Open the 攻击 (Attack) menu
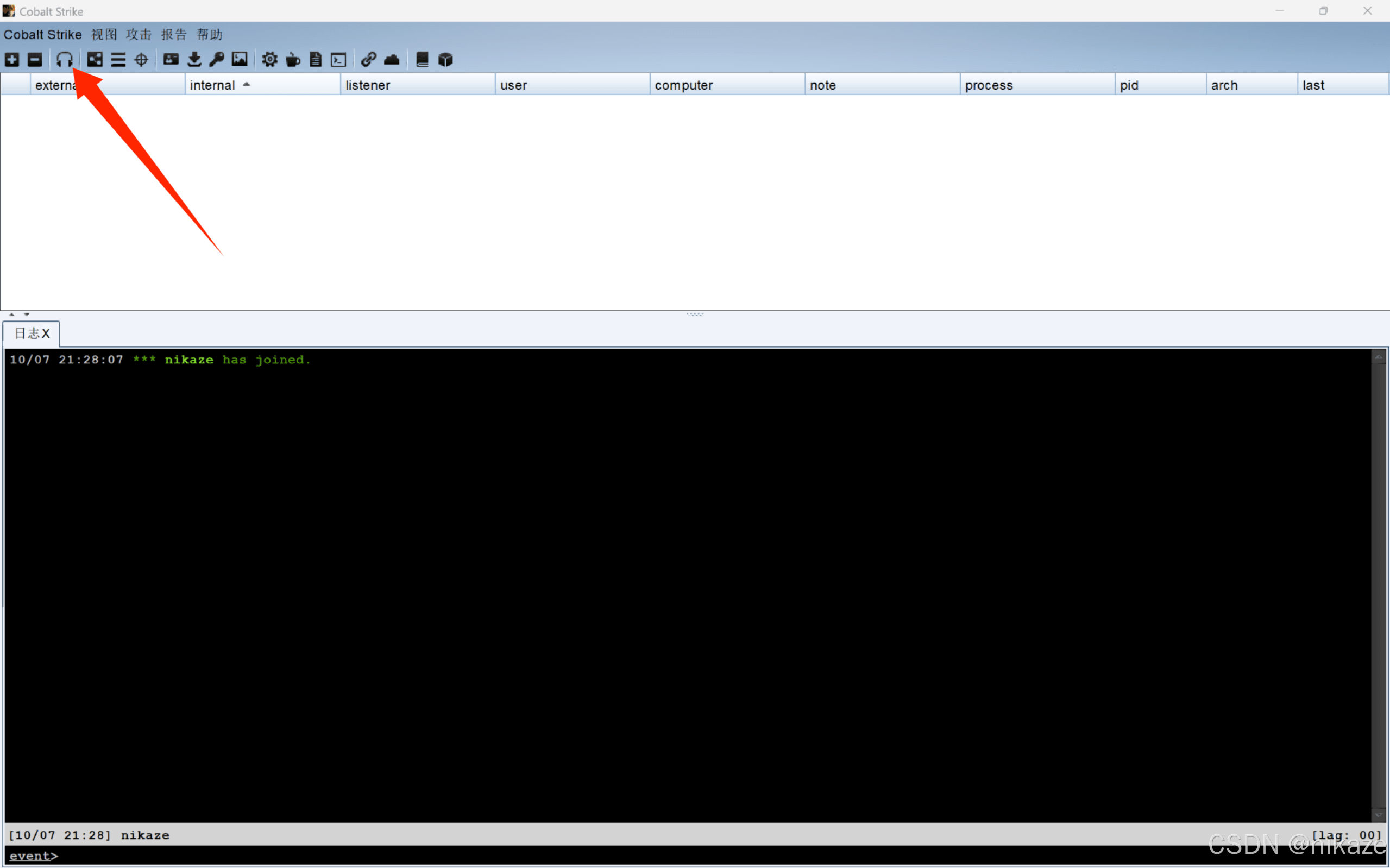The height and width of the screenshot is (868, 1390). pyautogui.click(x=139, y=34)
